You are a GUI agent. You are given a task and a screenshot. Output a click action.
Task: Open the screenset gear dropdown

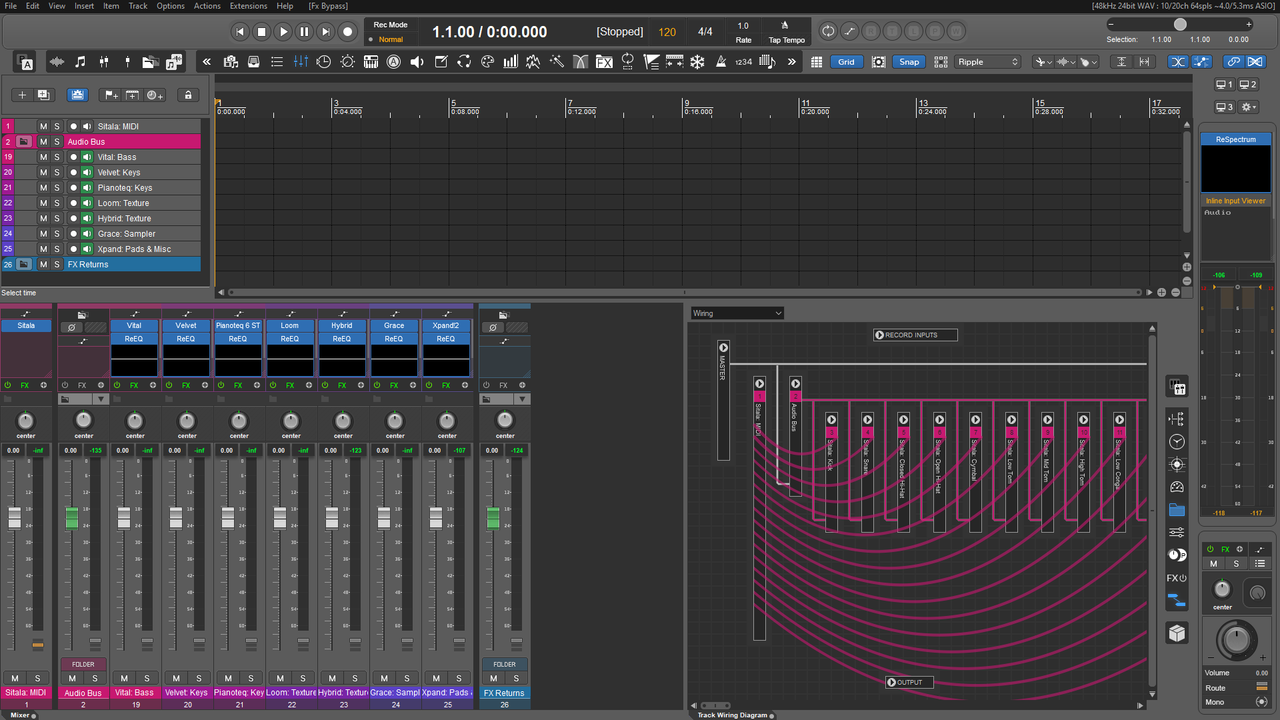[x=1249, y=107]
